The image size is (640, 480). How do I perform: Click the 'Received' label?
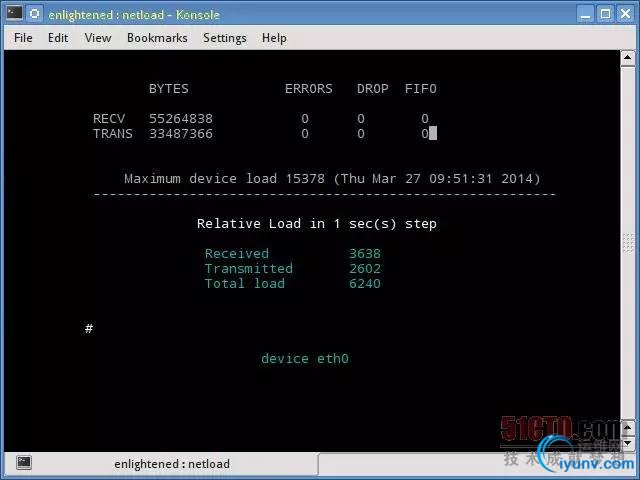(x=237, y=253)
